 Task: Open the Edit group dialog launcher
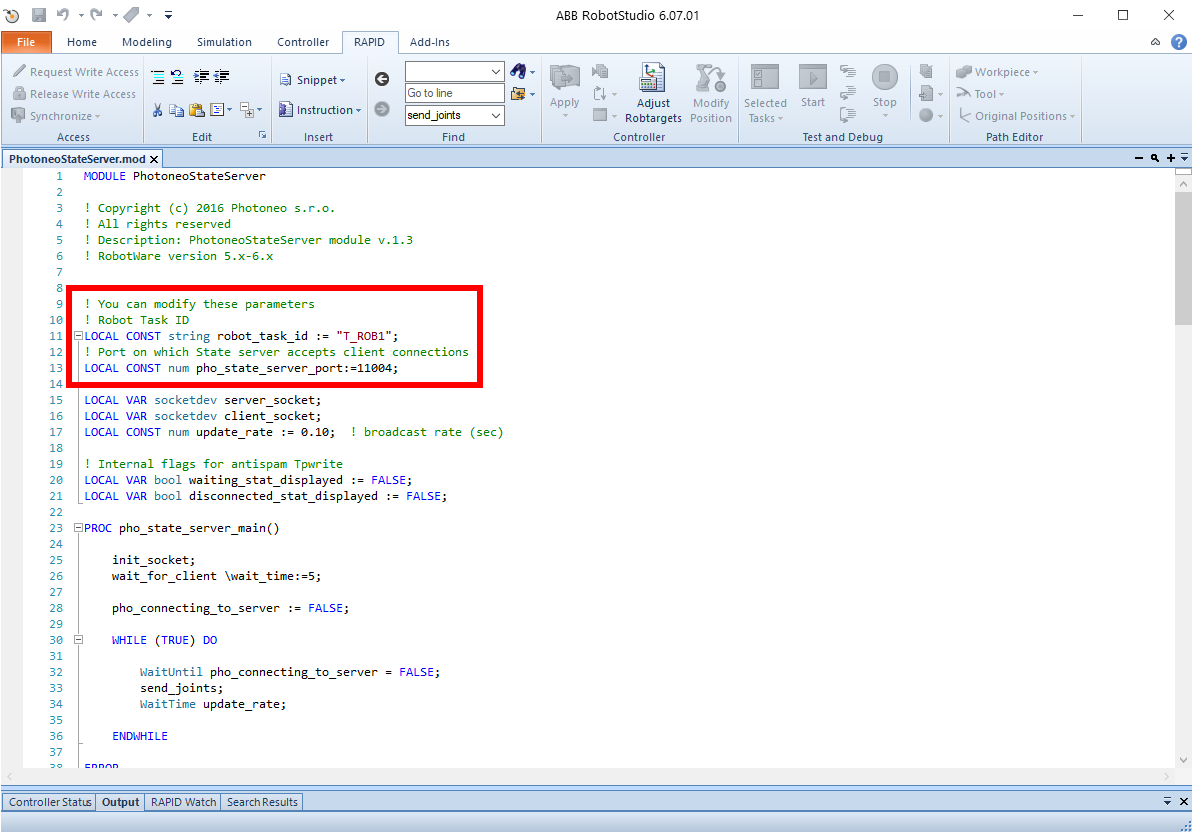[x=262, y=135]
